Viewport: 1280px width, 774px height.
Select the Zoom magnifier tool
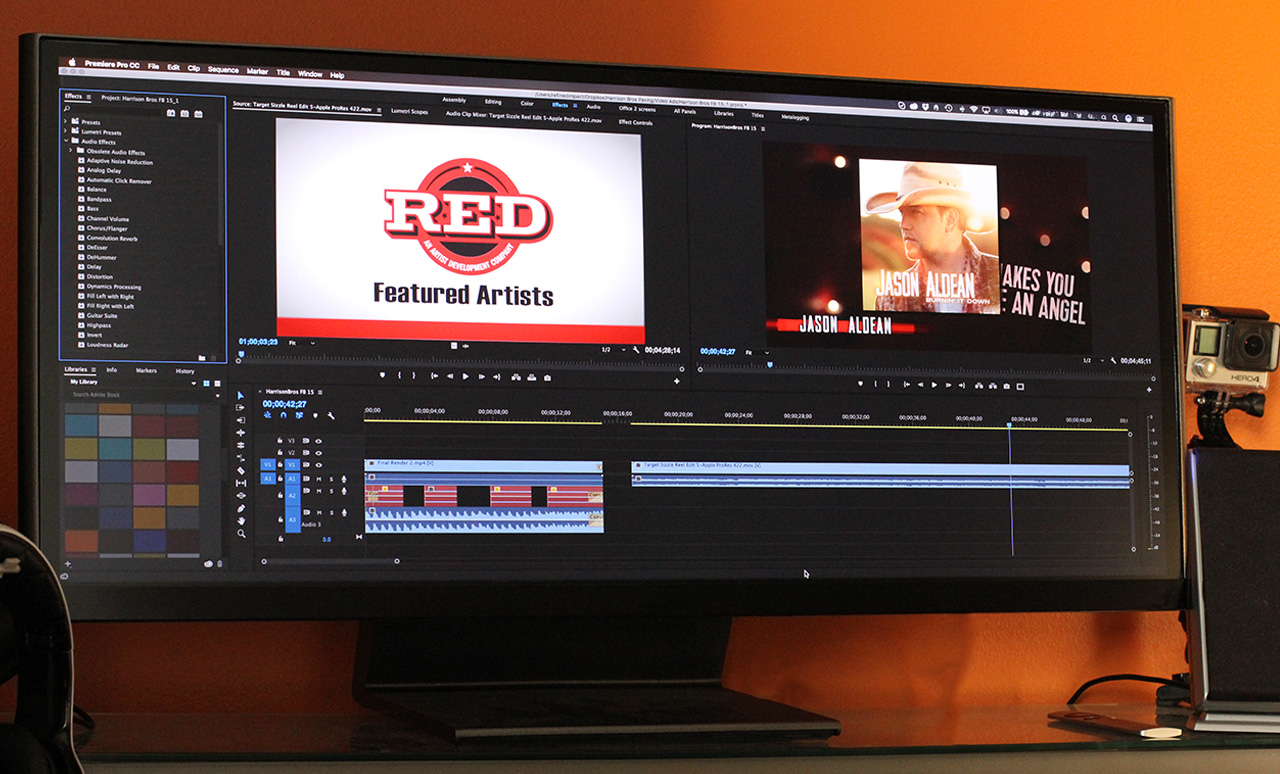point(240,534)
